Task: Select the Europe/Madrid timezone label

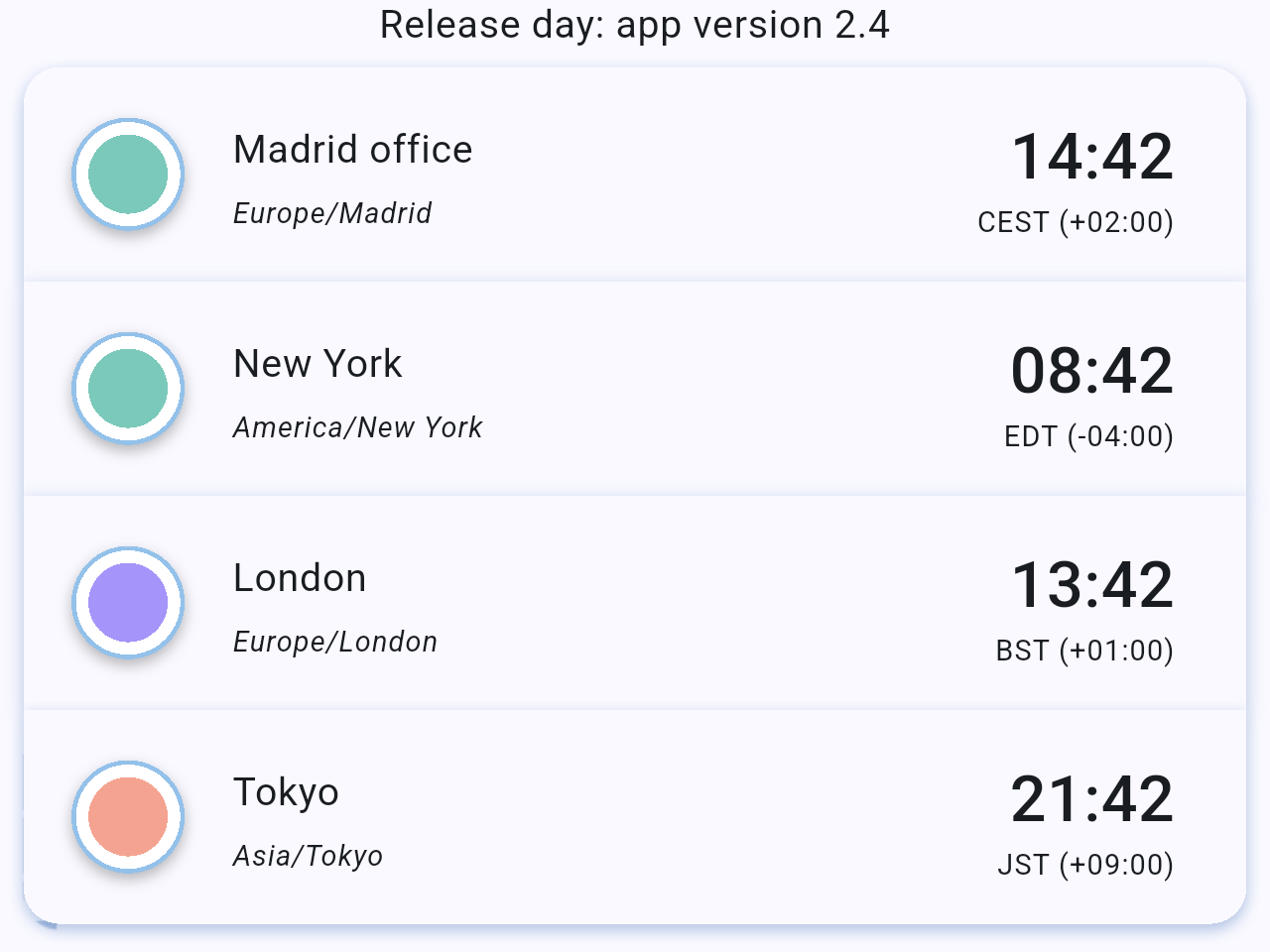Action: tap(332, 213)
